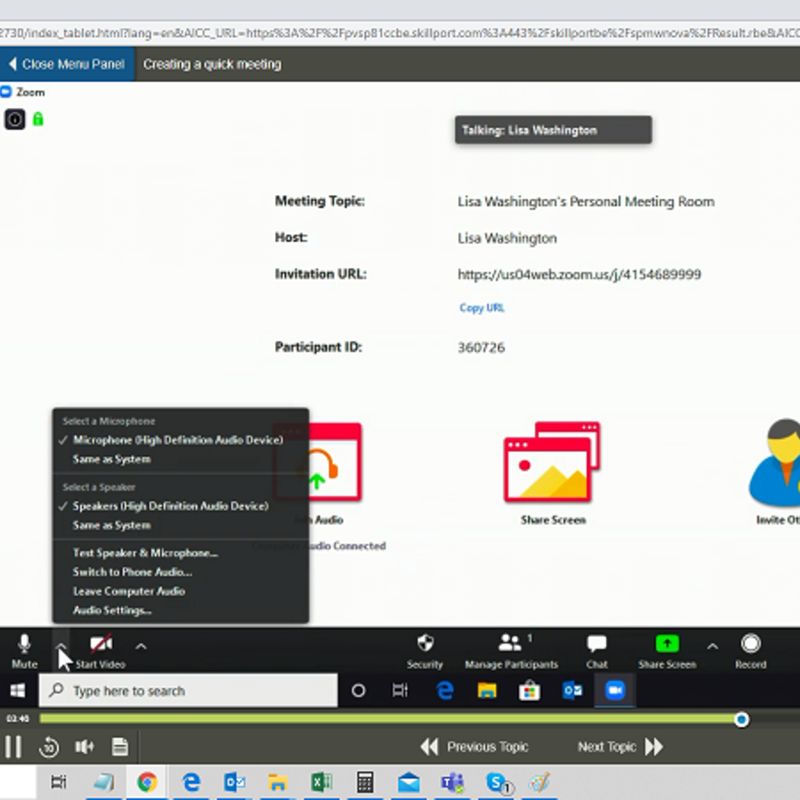Click Chrome in the bottom taskbar

click(146, 782)
